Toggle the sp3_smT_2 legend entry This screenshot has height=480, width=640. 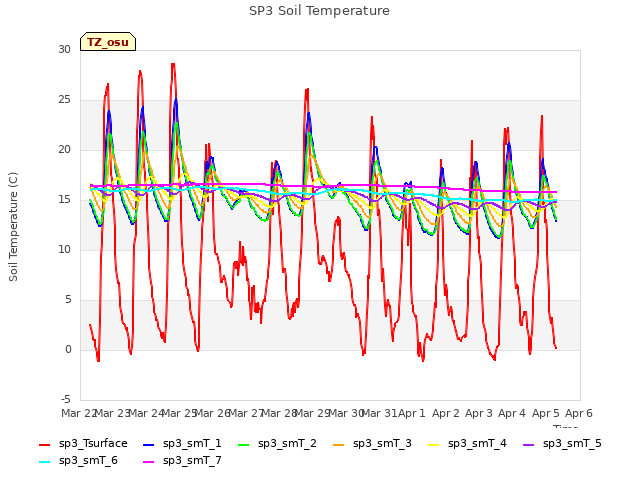(277, 443)
